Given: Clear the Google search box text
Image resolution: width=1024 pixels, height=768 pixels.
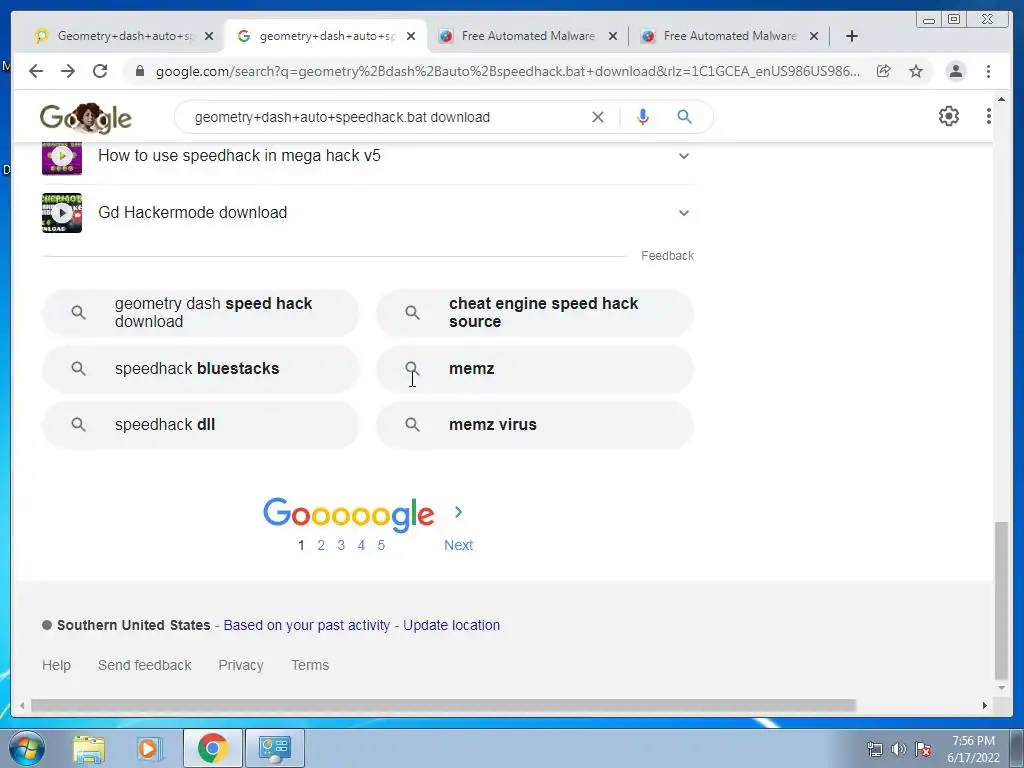Looking at the screenshot, I should pos(598,117).
